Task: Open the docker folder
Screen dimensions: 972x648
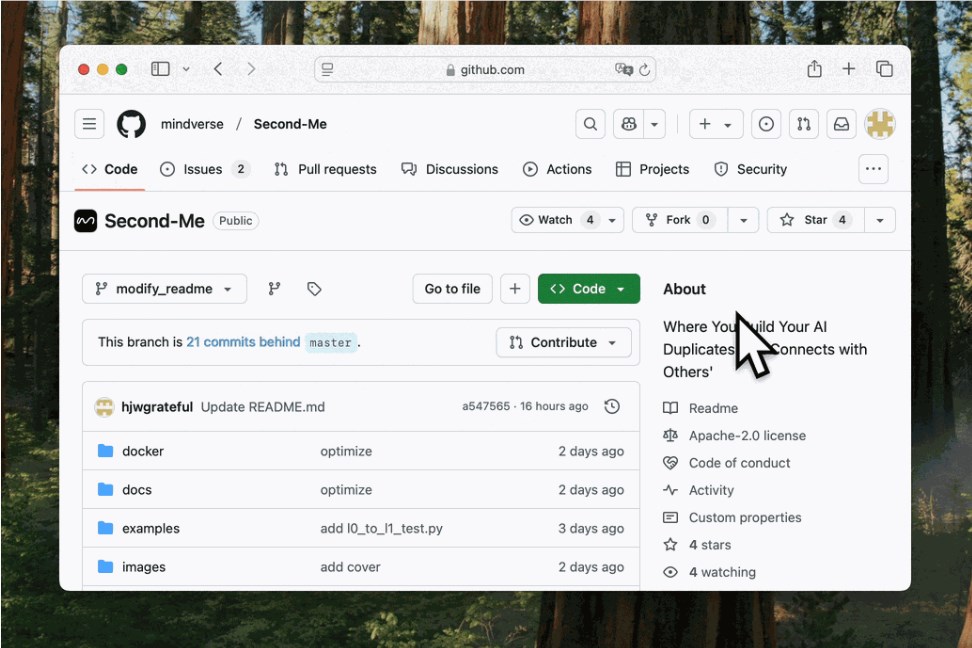Action: tap(143, 451)
